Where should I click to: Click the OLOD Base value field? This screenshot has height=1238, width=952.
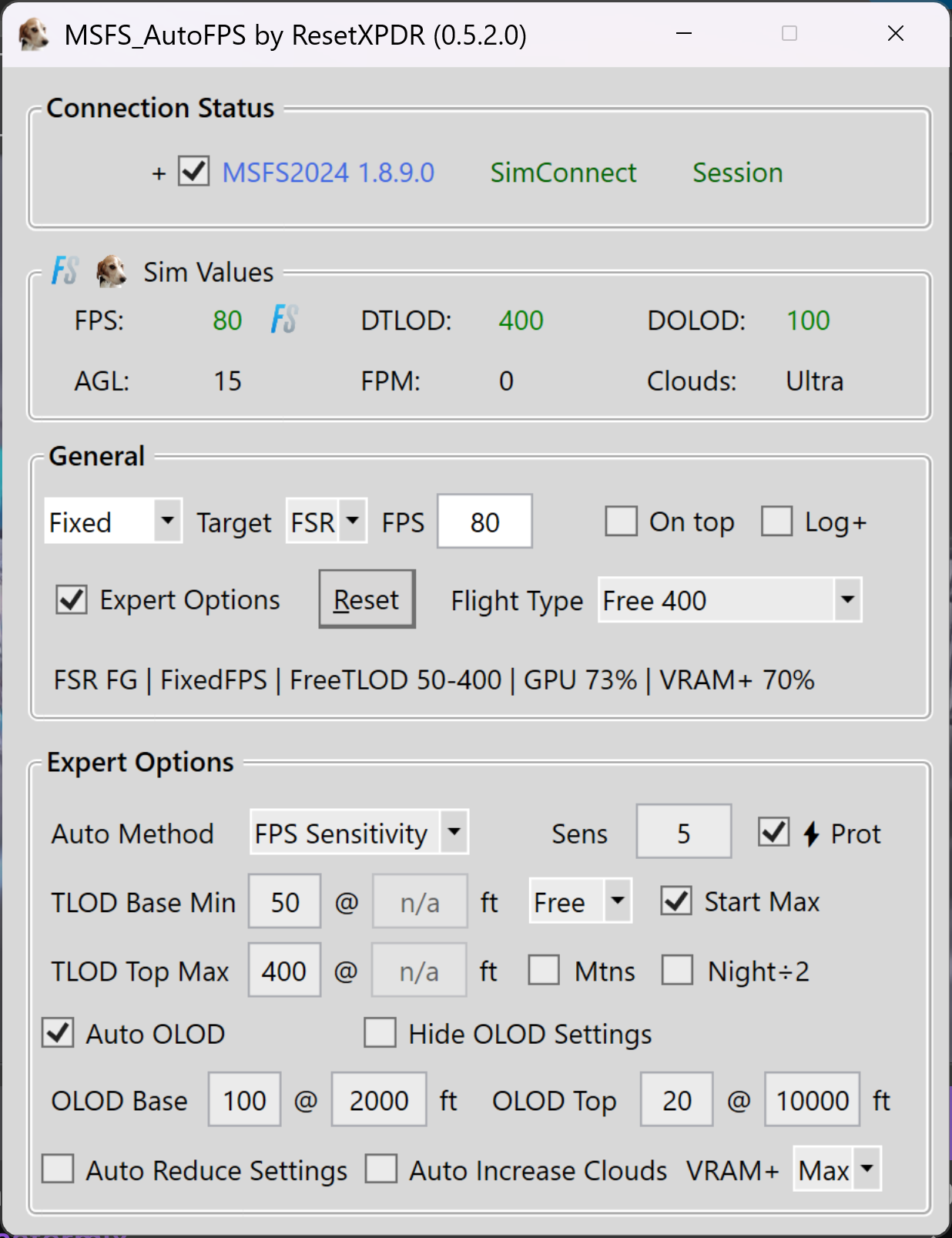coord(244,1100)
